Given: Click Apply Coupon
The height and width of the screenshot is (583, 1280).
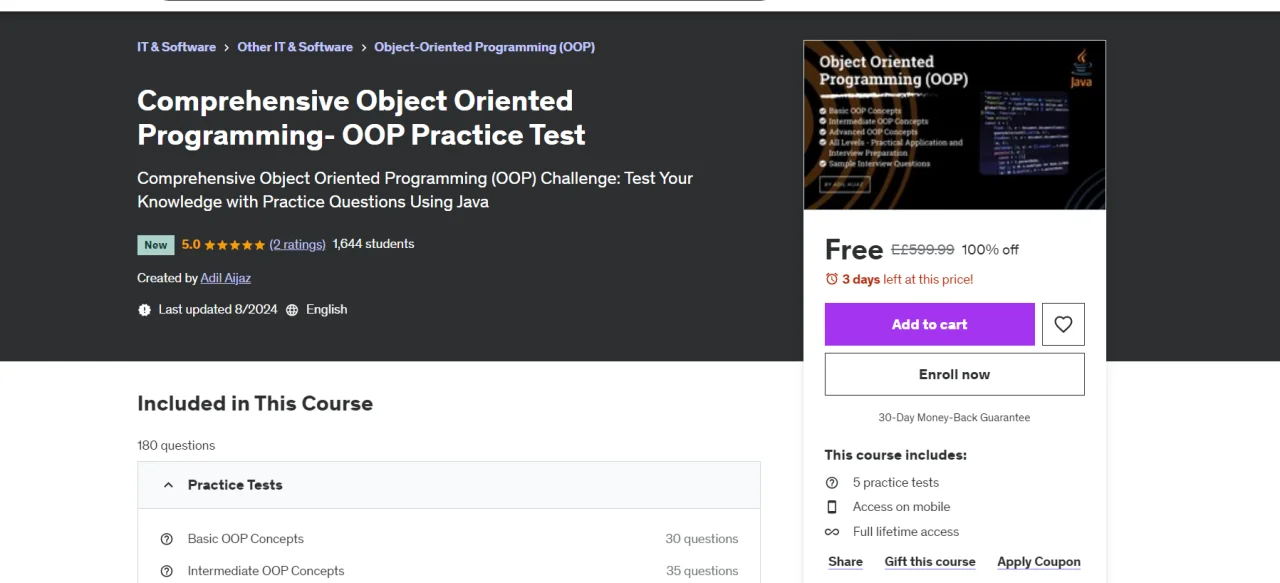Looking at the screenshot, I should 1039,562.
